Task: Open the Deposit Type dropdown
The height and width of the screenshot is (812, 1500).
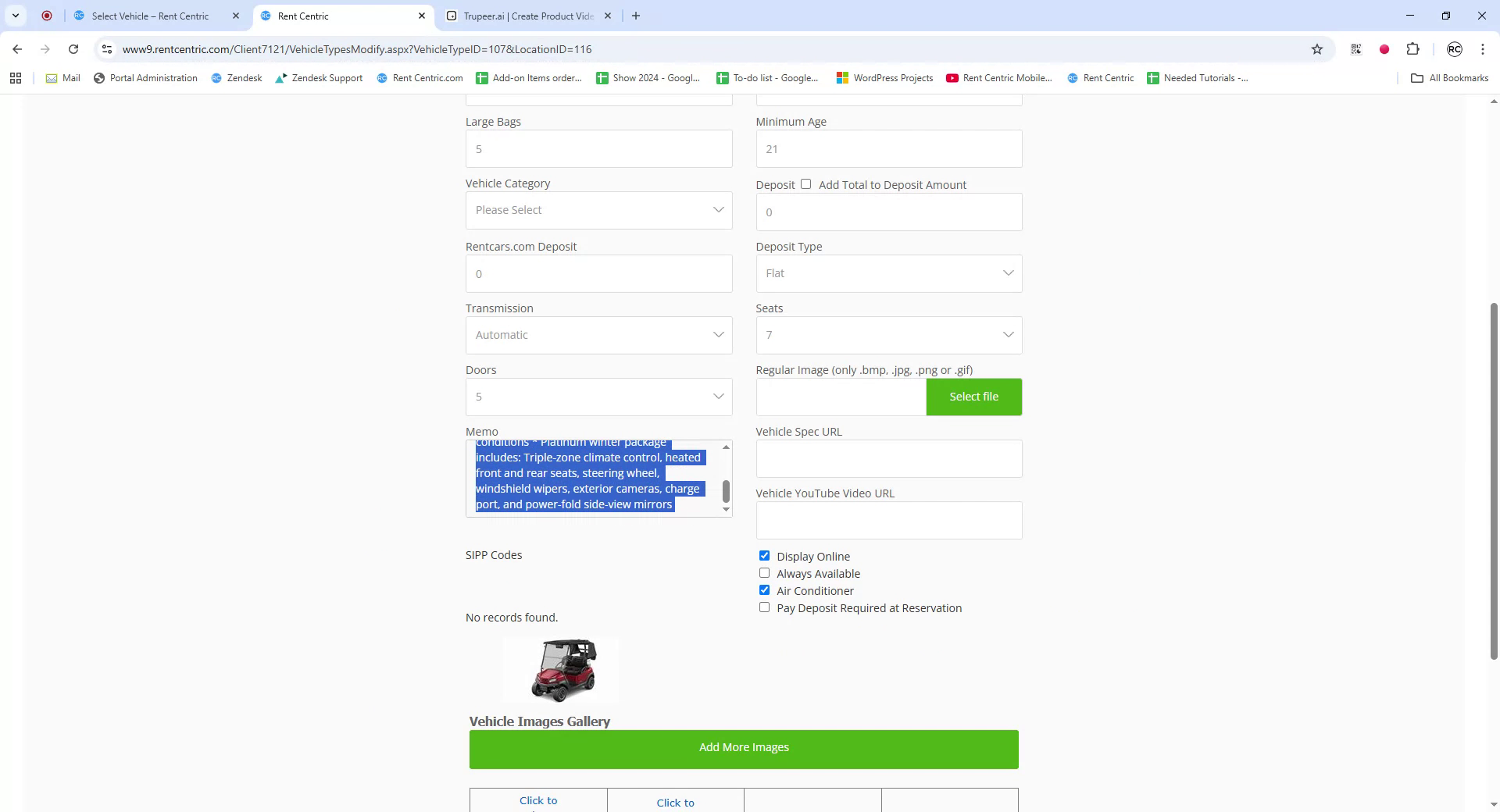Action: coord(888,272)
